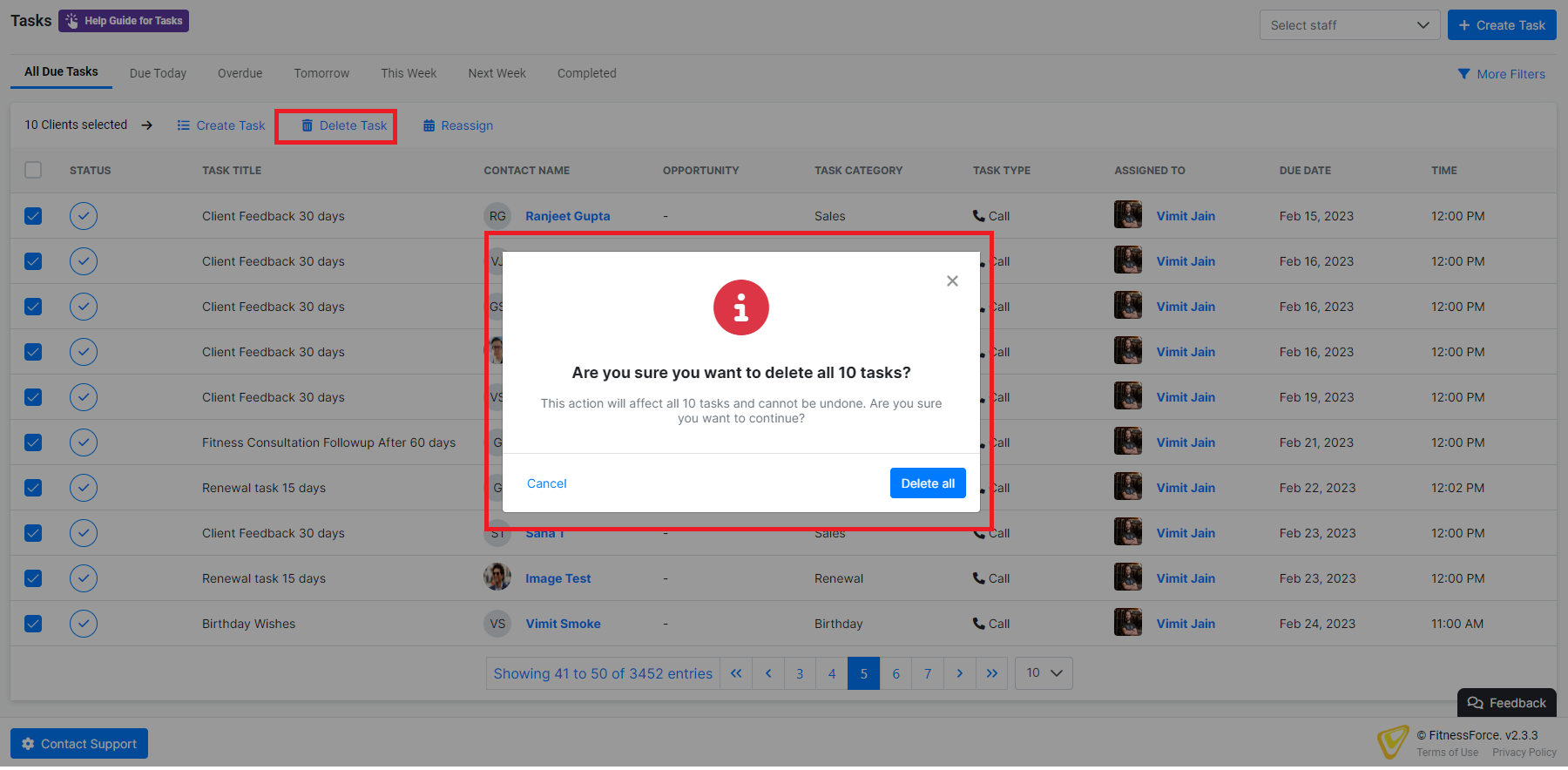The image size is (1568, 770).
Task: Mark Birthday Wishes task complete via status circle
Action: tap(84, 624)
